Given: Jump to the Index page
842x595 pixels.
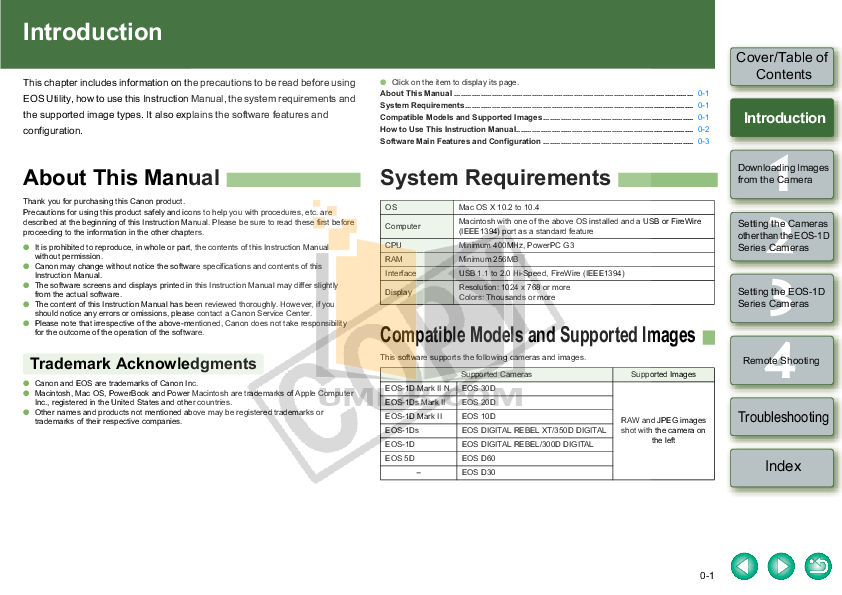Looking at the screenshot, I should 783,467.
